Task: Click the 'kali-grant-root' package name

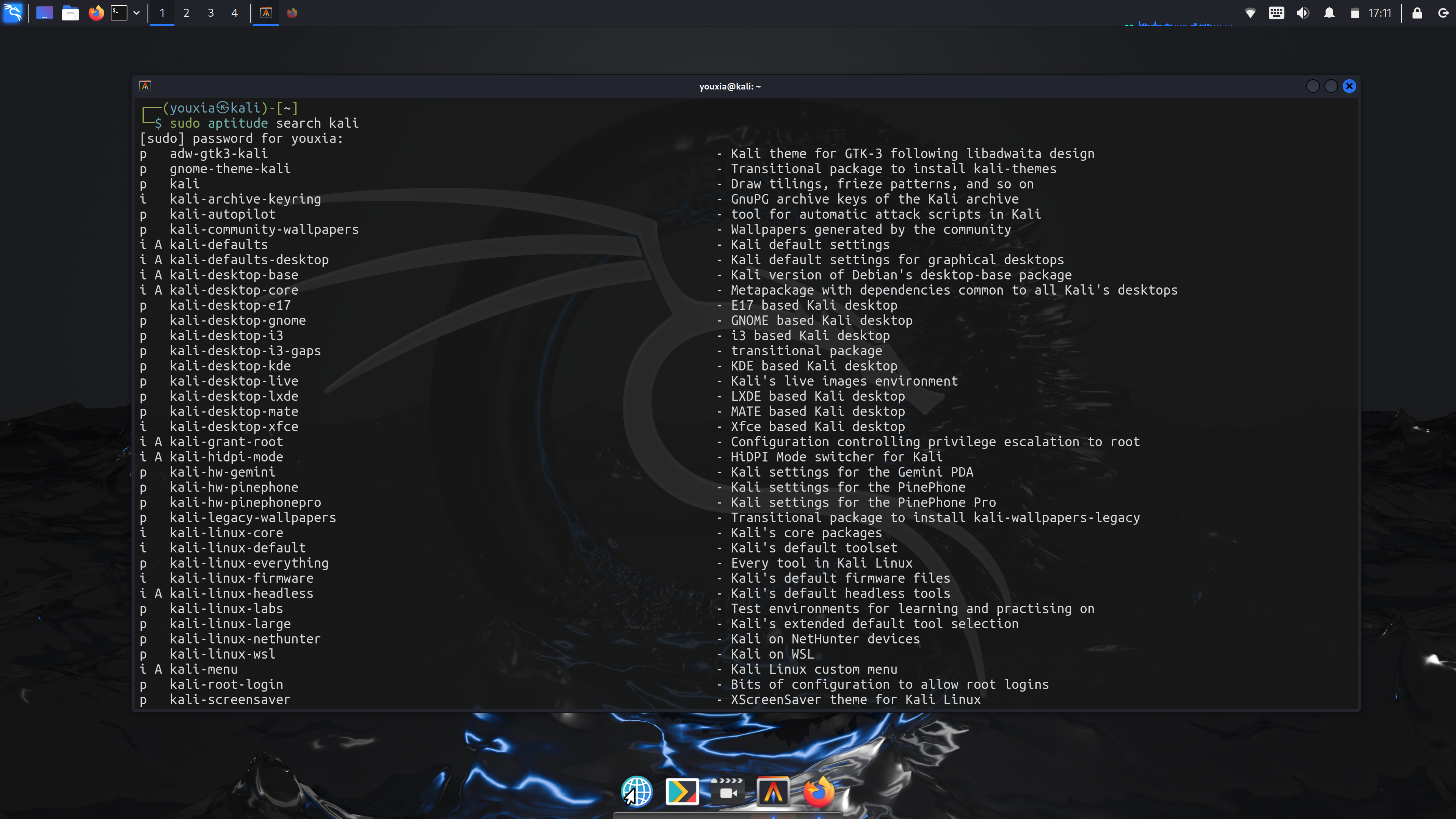Action: pyautogui.click(x=227, y=442)
